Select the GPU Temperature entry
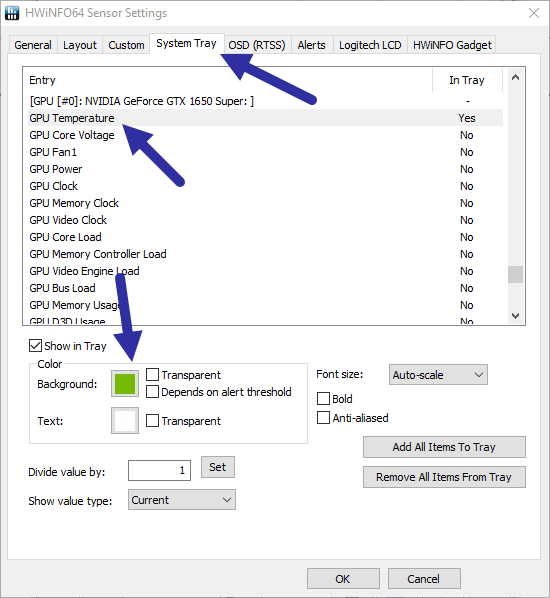 tap(265, 118)
